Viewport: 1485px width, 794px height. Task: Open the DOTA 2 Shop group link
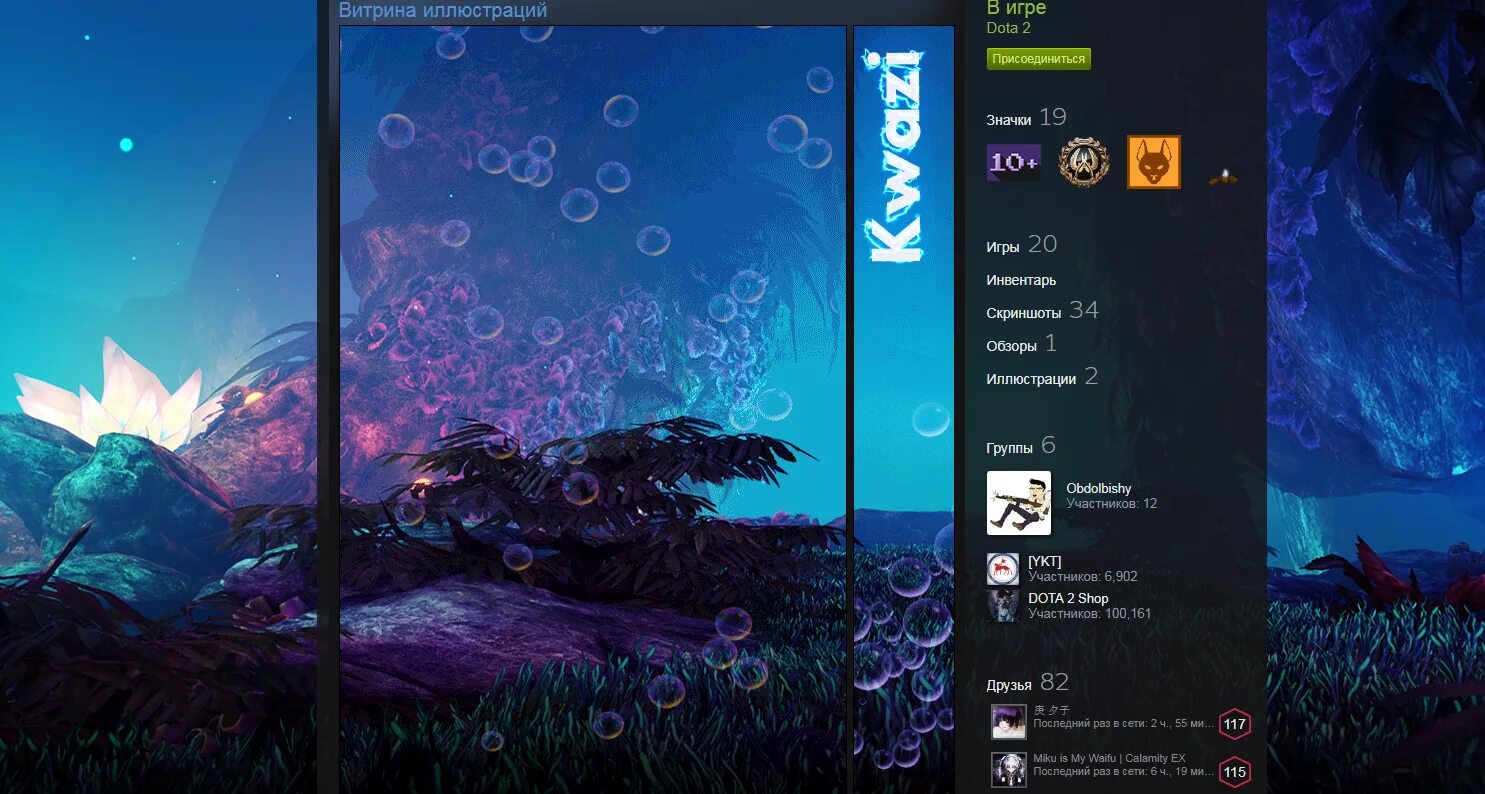pos(1068,598)
